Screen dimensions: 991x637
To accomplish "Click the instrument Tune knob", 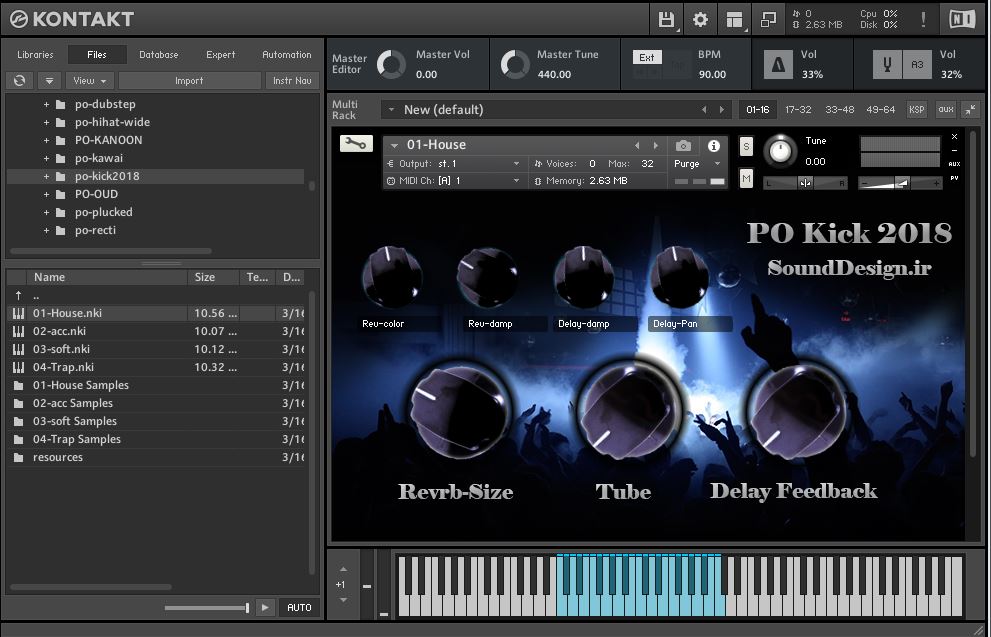I will tap(781, 152).
